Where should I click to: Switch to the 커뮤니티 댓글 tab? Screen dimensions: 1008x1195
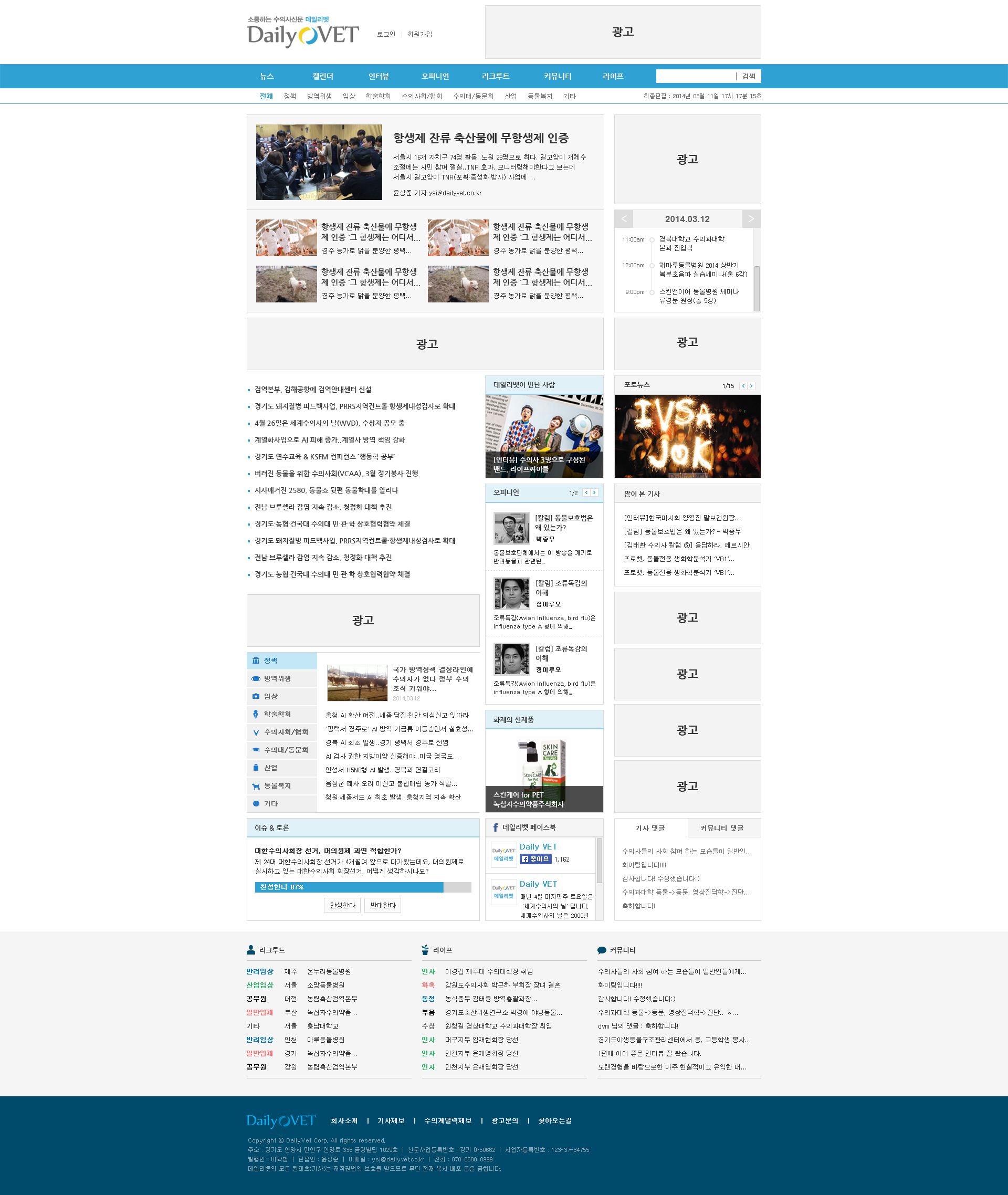tap(722, 828)
